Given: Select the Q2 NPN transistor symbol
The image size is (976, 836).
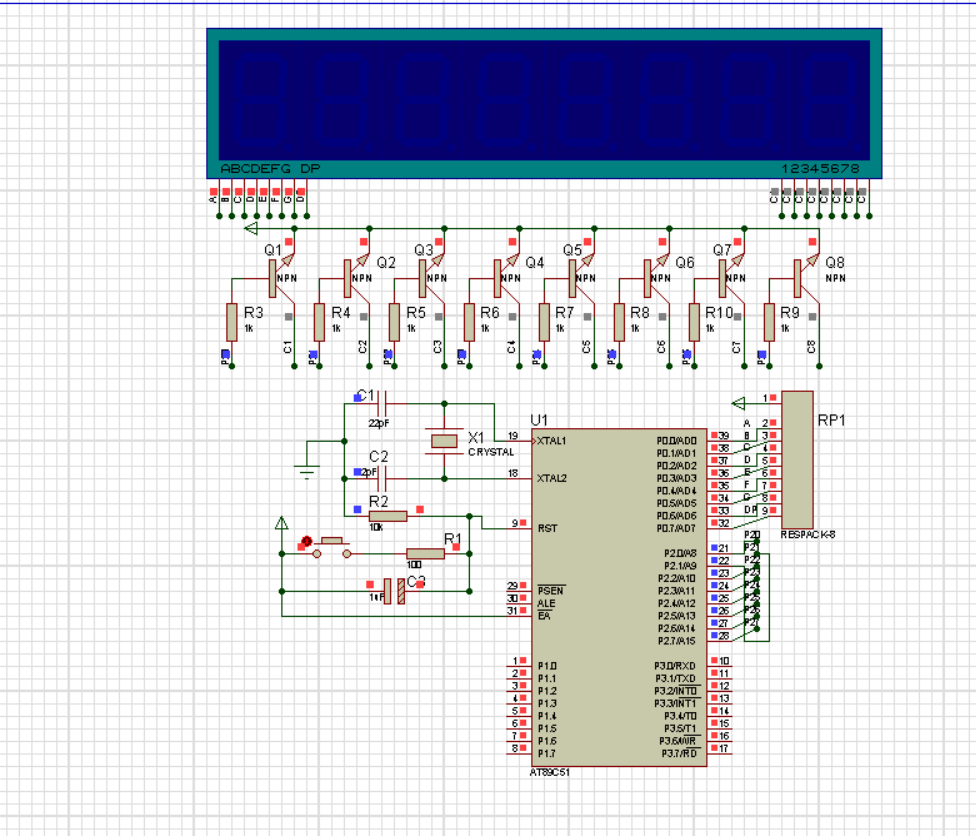Looking at the screenshot, I should click(x=356, y=278).
